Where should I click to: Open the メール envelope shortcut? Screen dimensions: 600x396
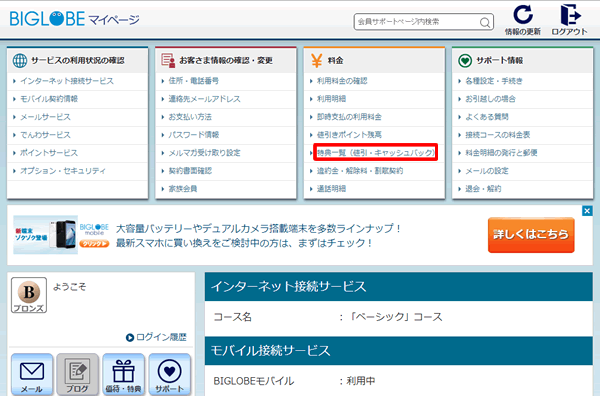click(32, 375)
